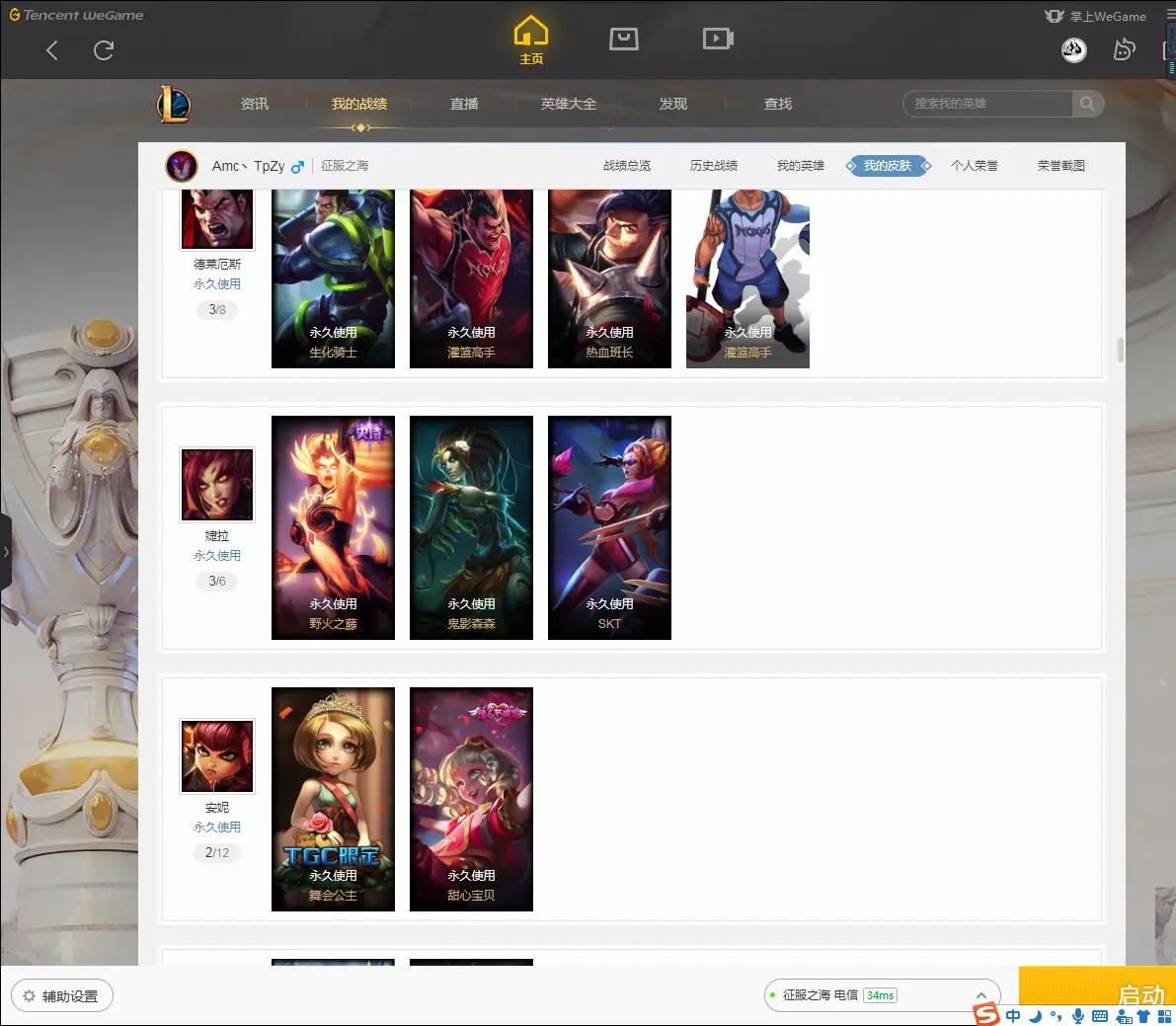Click the 德莱厄斯 champion portrait
The image size is (1176, 1026).
pyautogui.click(x=217, y=219)
